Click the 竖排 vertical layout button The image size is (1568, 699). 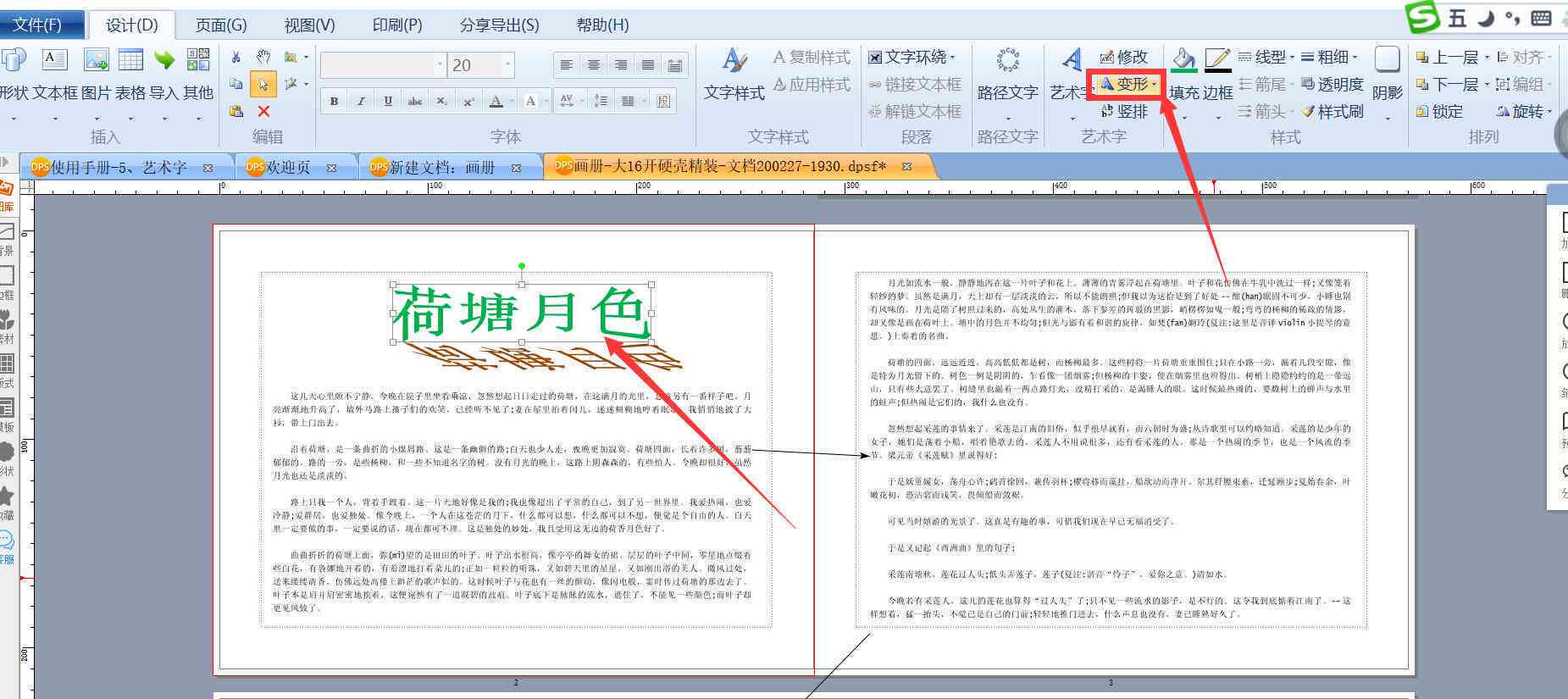1124,111
